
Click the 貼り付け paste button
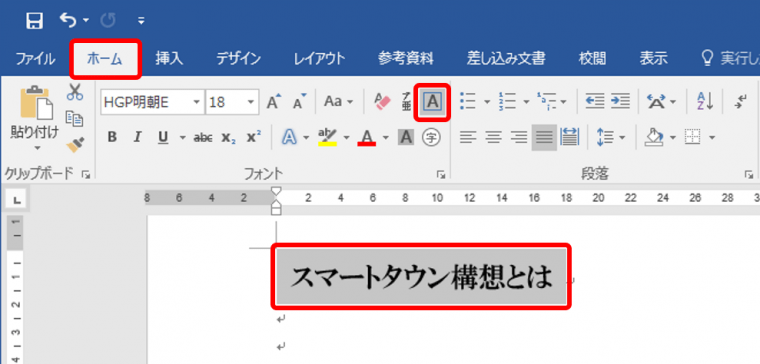(34, 111)
